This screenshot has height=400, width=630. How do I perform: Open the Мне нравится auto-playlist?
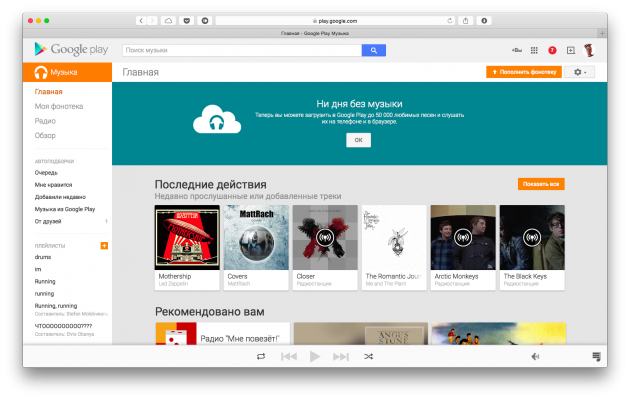tap(53, 185)
